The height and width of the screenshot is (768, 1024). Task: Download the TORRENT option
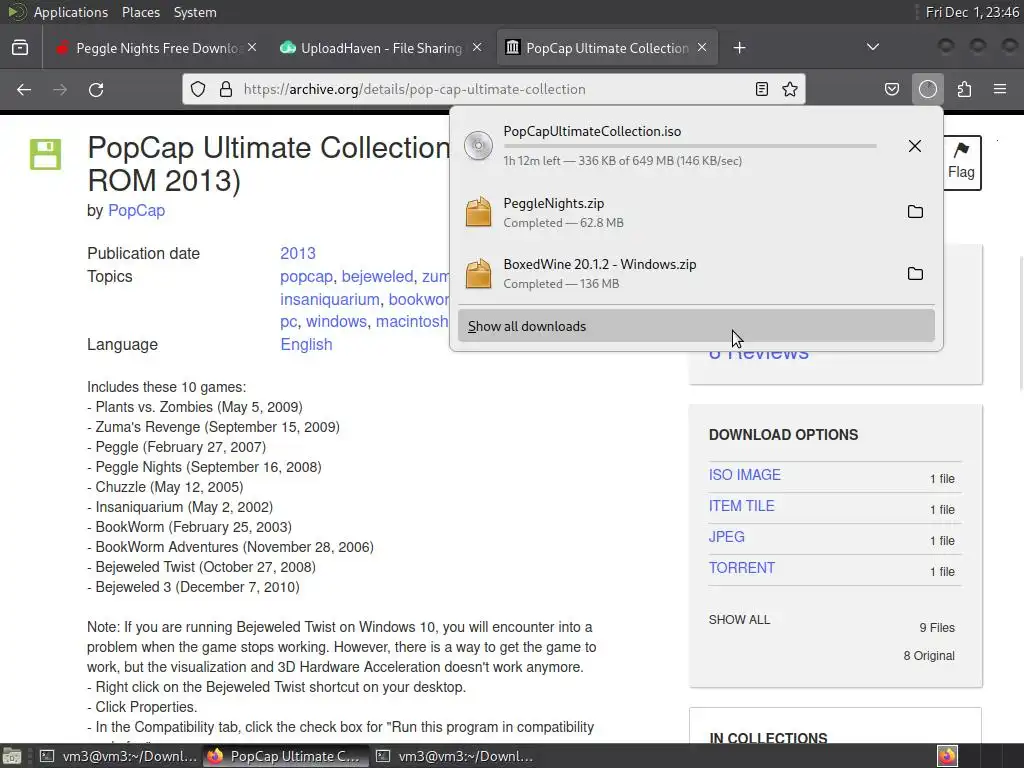(741, 568)
